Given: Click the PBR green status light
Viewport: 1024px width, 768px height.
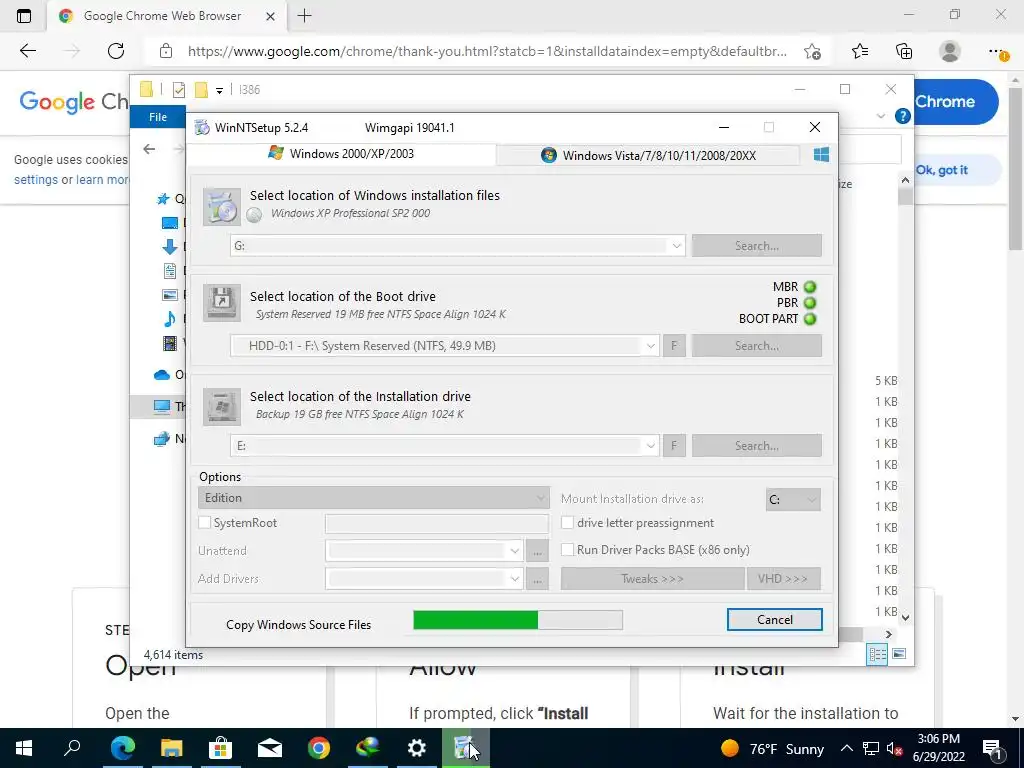Looking at the screenshot, I should pyautogui.click(x=810, y=303).
